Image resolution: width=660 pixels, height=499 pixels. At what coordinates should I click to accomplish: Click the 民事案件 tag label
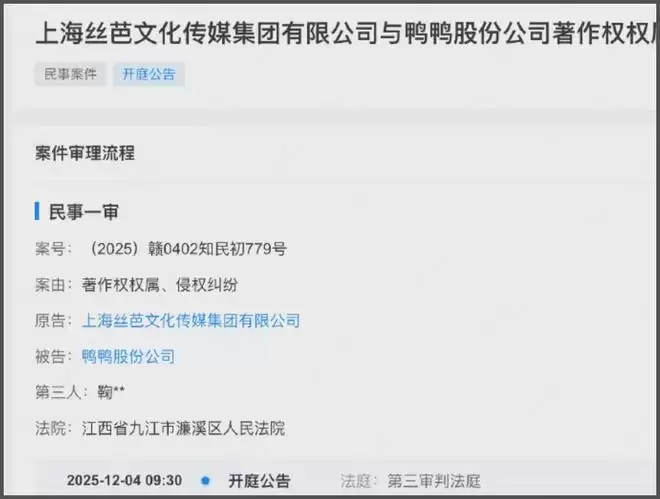(x=70, y=74)
